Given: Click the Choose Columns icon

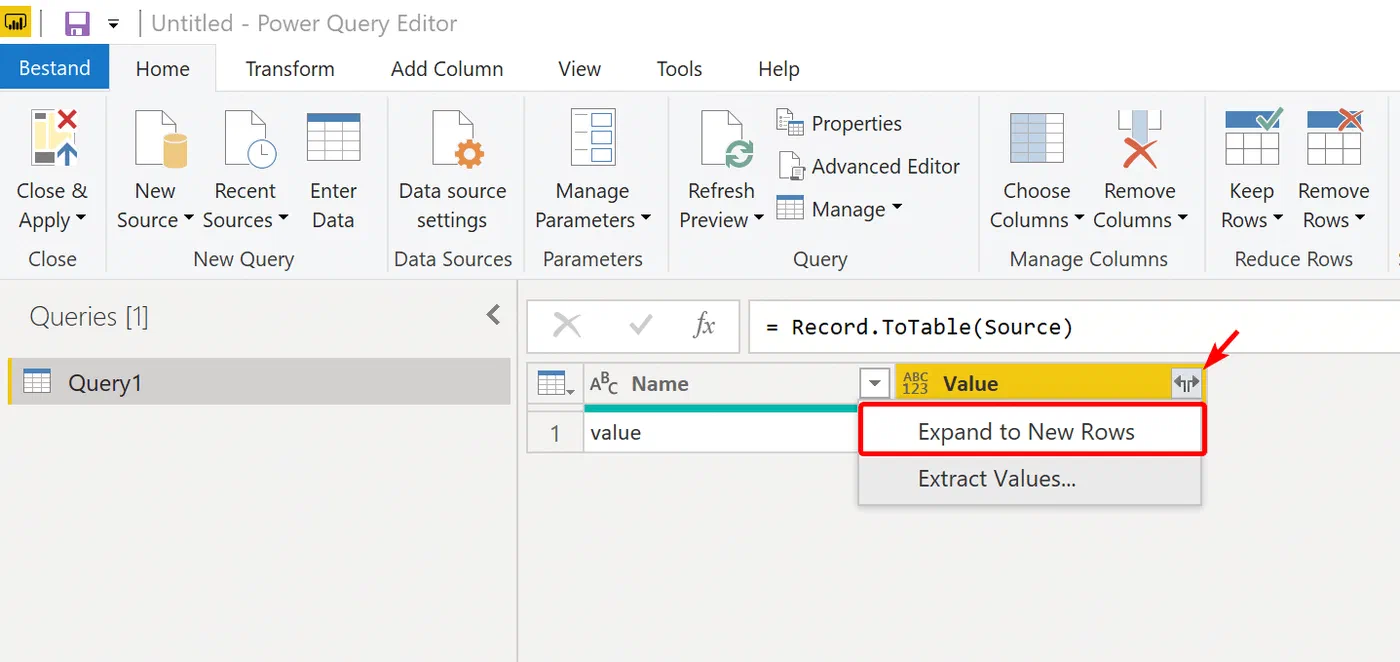Looking at the screenshot, I should [x=1036, y=138].
